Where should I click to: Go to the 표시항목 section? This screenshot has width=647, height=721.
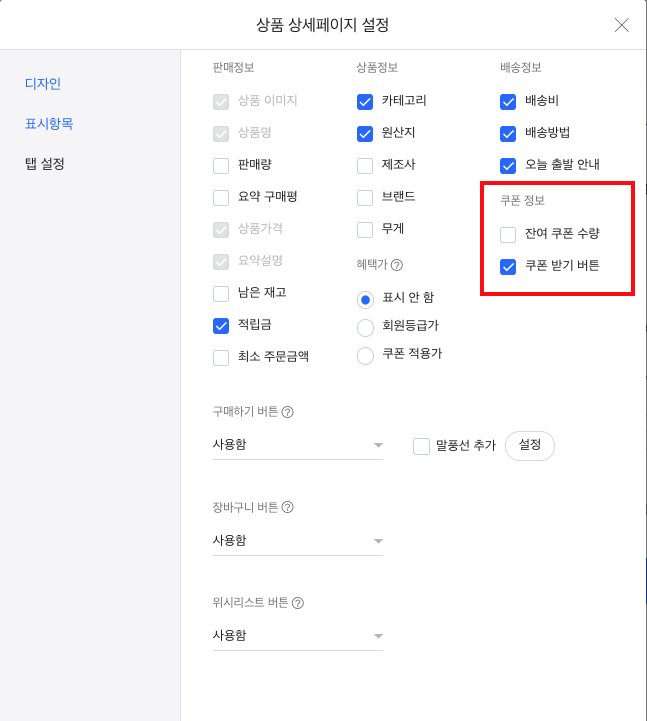tap(50, 124)
